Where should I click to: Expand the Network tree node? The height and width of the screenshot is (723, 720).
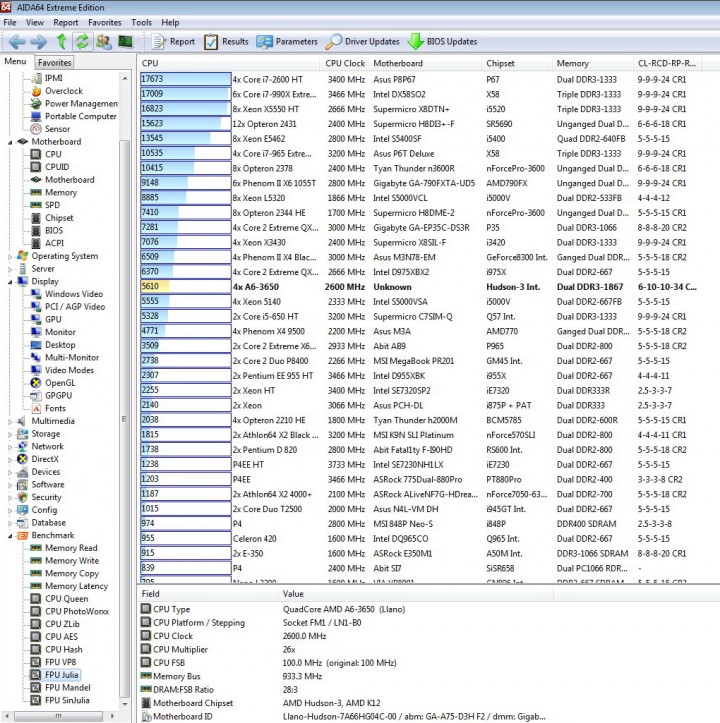(x=10, y=447)
